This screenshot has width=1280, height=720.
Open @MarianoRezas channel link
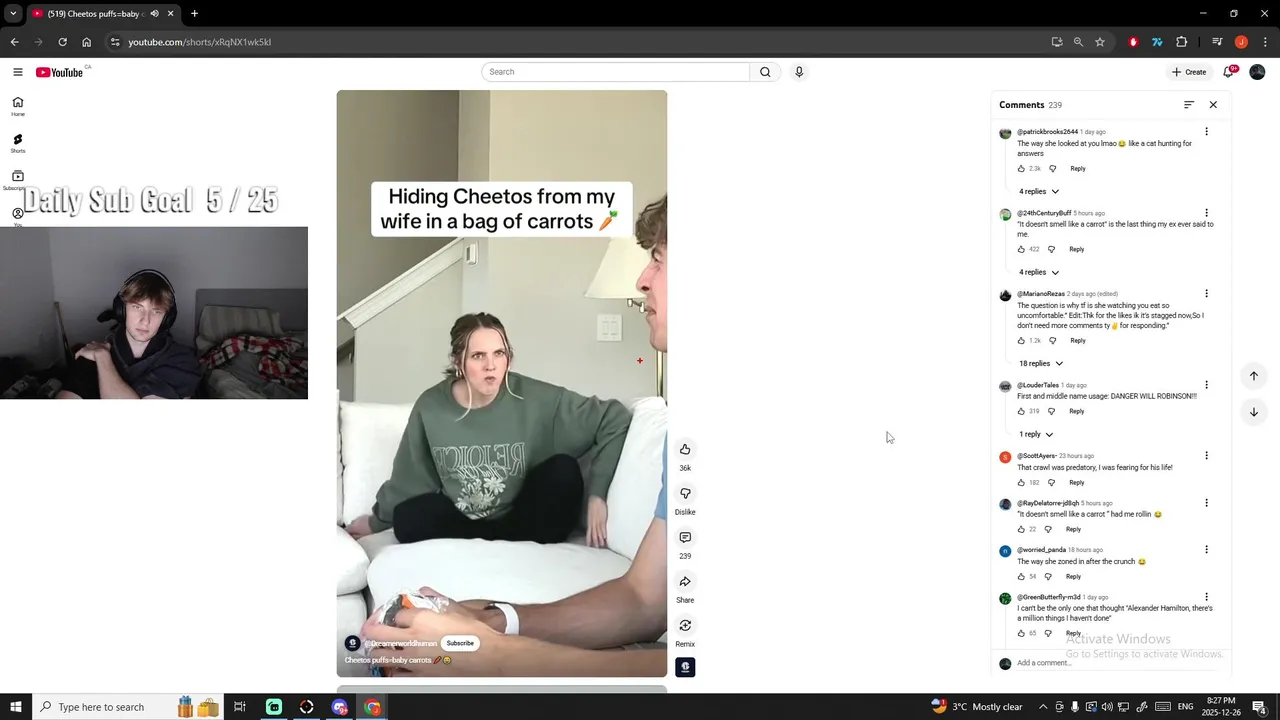(1041, 294)
